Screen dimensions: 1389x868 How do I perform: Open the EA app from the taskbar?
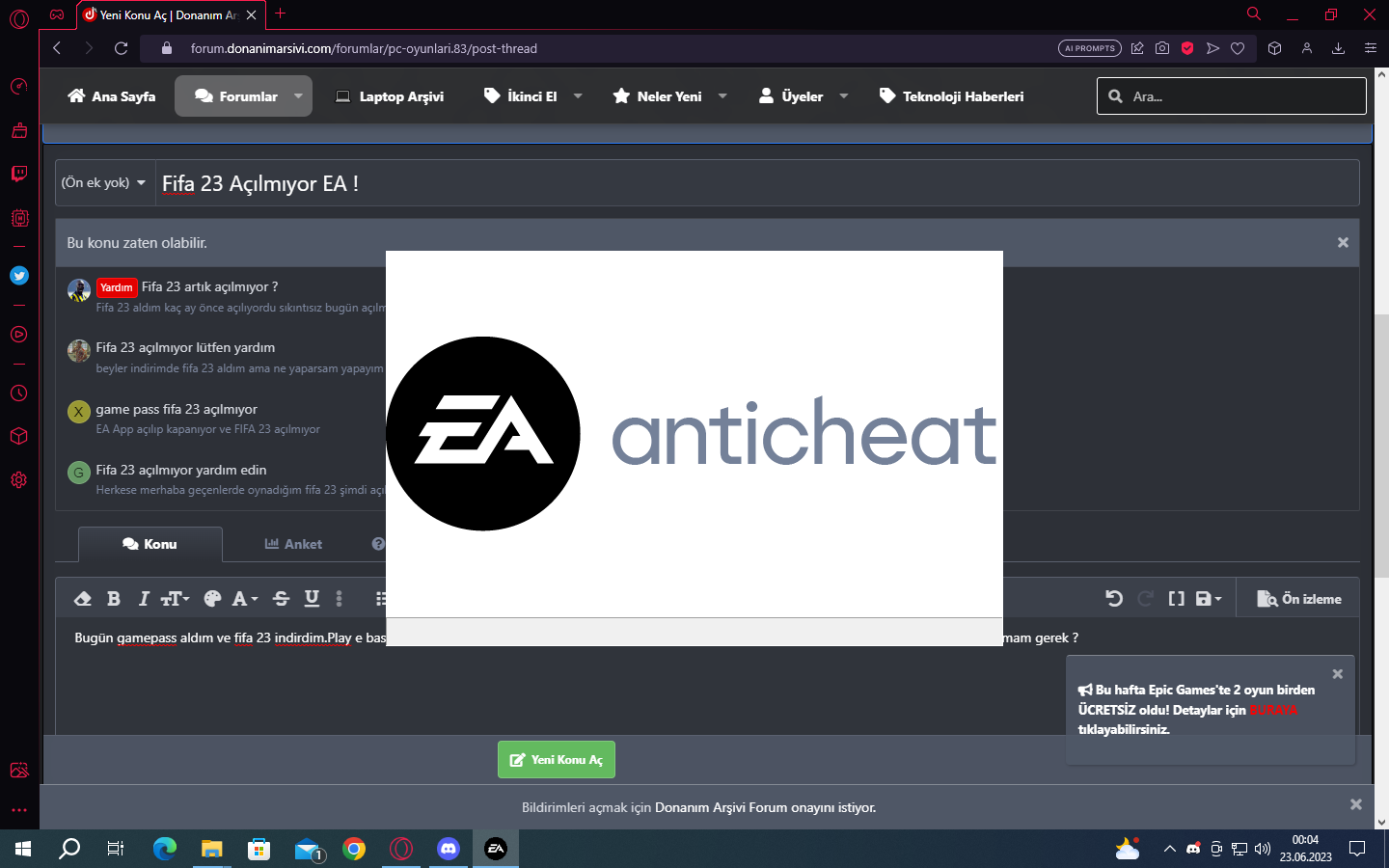click(x=496, y=849)
